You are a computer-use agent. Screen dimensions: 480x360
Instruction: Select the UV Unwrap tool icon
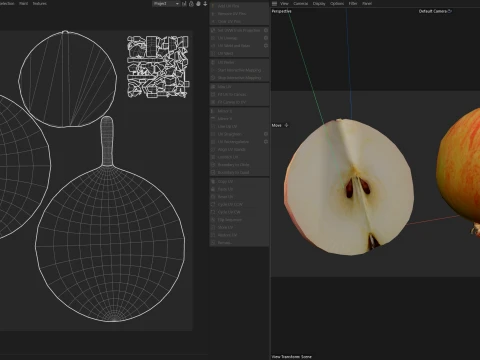(x=213, y=38)
